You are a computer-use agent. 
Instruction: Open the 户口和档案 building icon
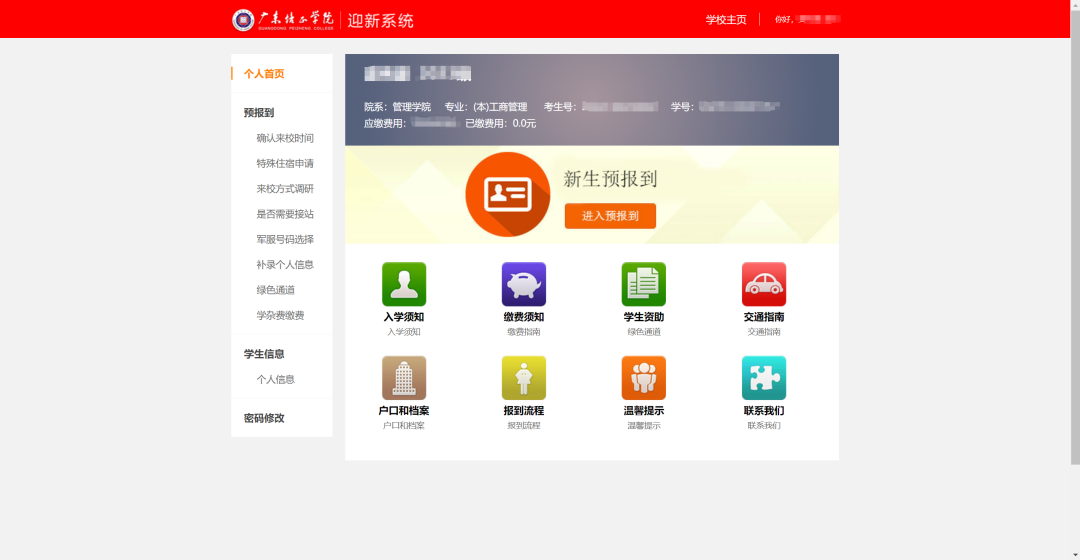(404, 377)
